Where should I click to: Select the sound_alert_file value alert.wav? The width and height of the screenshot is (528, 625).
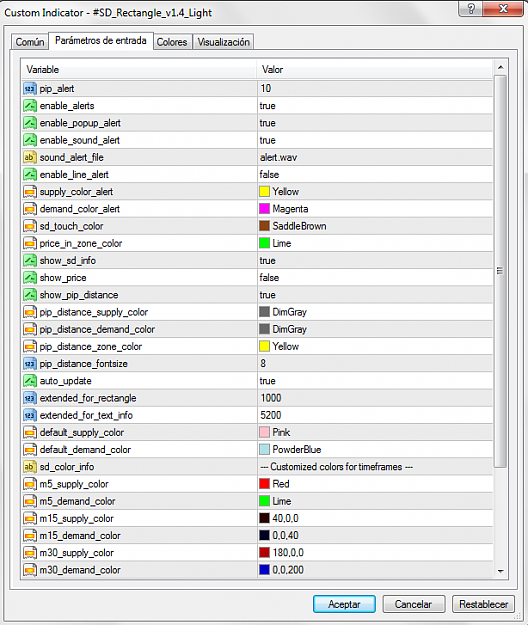(x=279, y=157)
